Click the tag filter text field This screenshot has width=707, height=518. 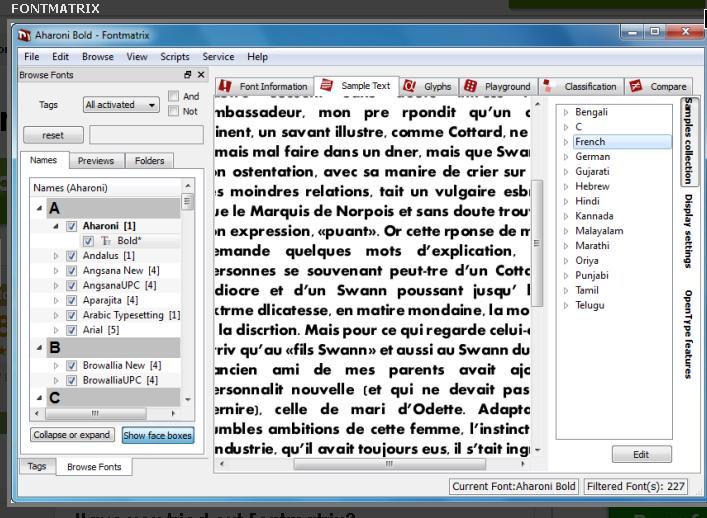[147, 135]
